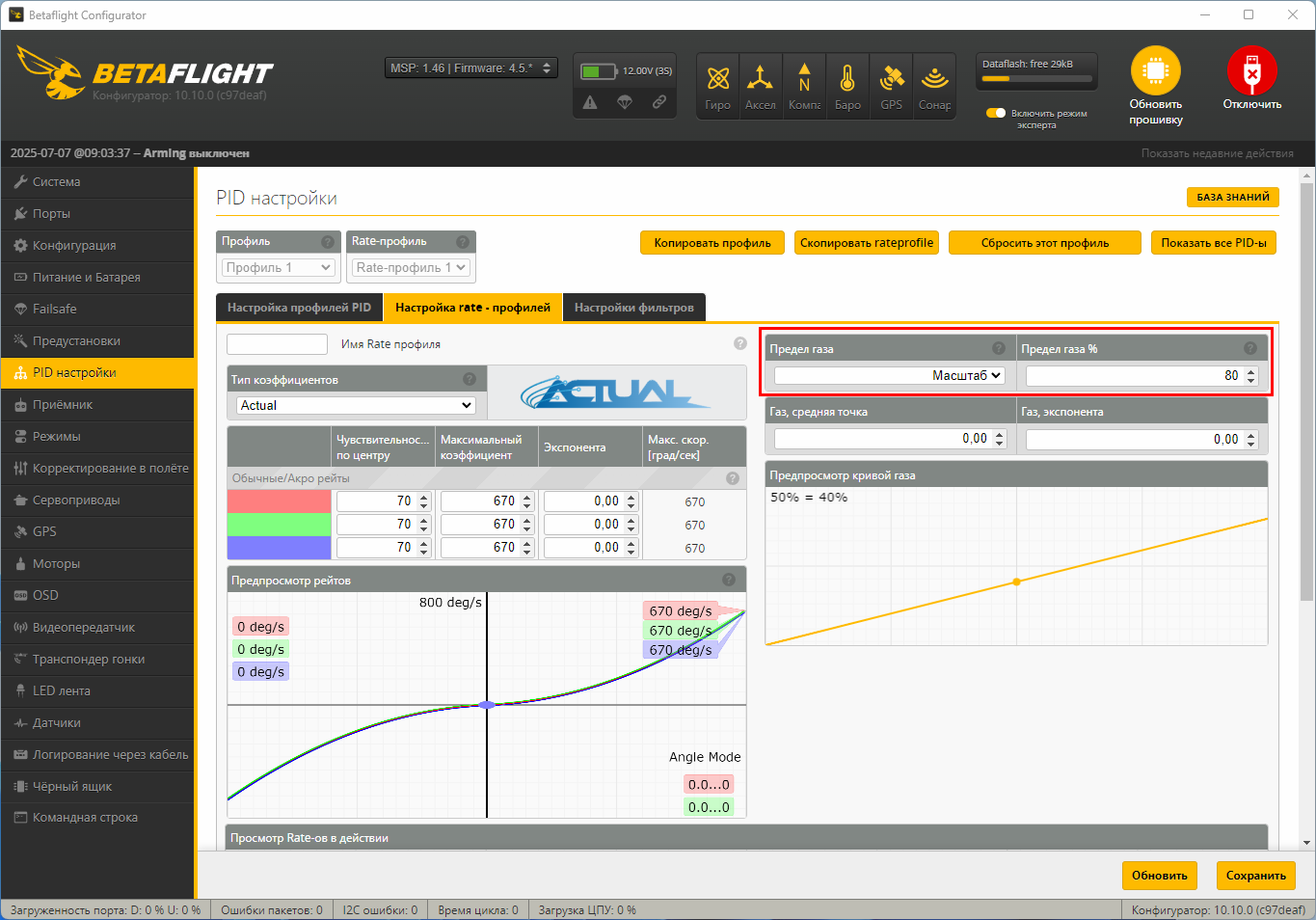The width and height of the screenshot is (1316, 920).
Task: Open help icon next to Rate profile name
Action: coord(739,343)
